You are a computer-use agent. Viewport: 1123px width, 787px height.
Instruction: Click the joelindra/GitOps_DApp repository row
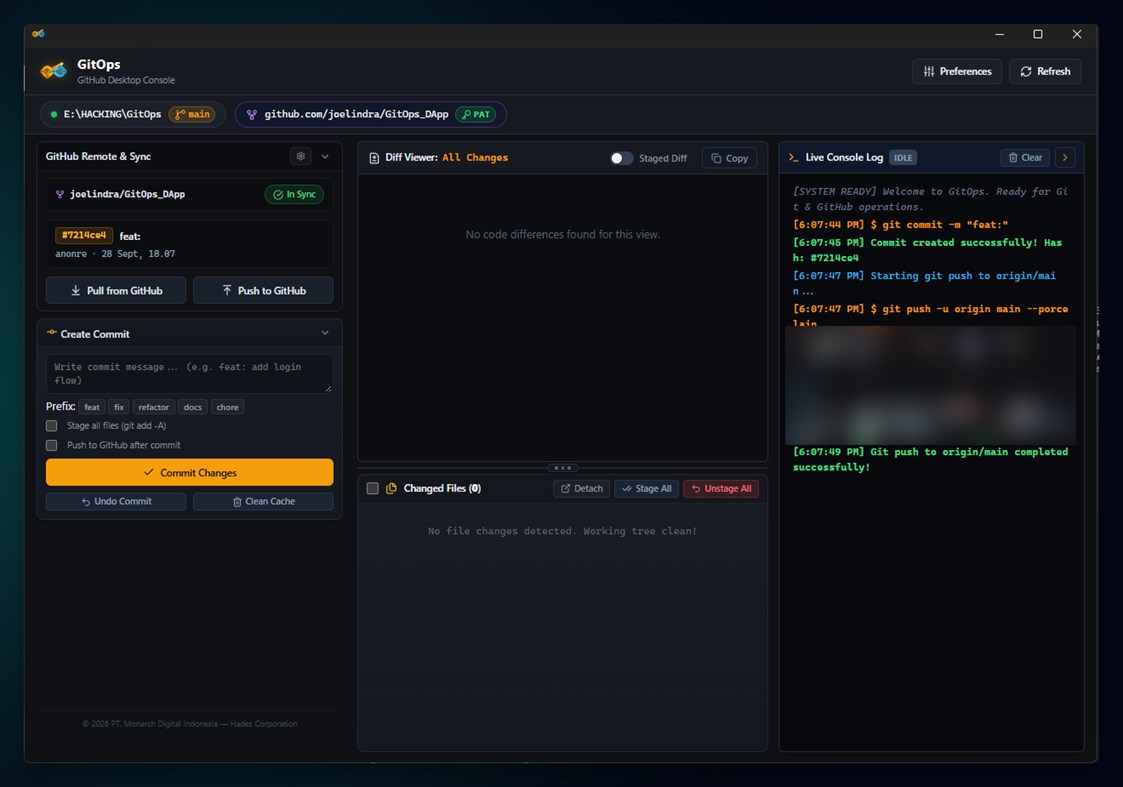(189, 194)
